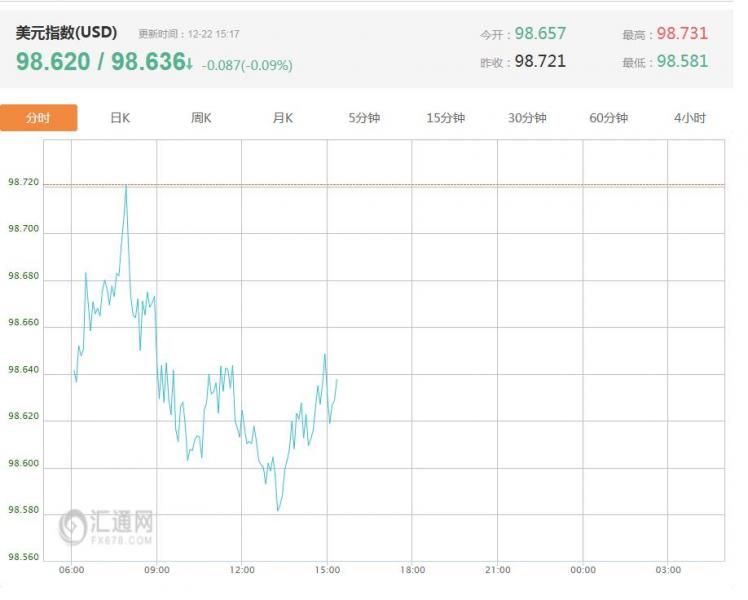Open the 30分钟 interval tab
The height and width of the screenshot is (600, 748).
[x=527, y=118]
